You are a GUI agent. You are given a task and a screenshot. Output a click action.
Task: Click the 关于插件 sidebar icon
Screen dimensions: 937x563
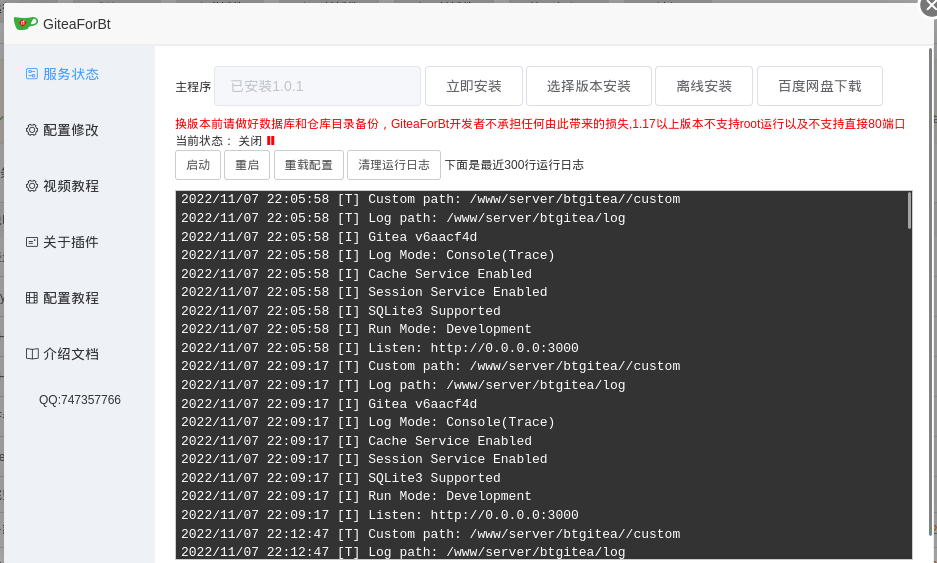(32, 242)
